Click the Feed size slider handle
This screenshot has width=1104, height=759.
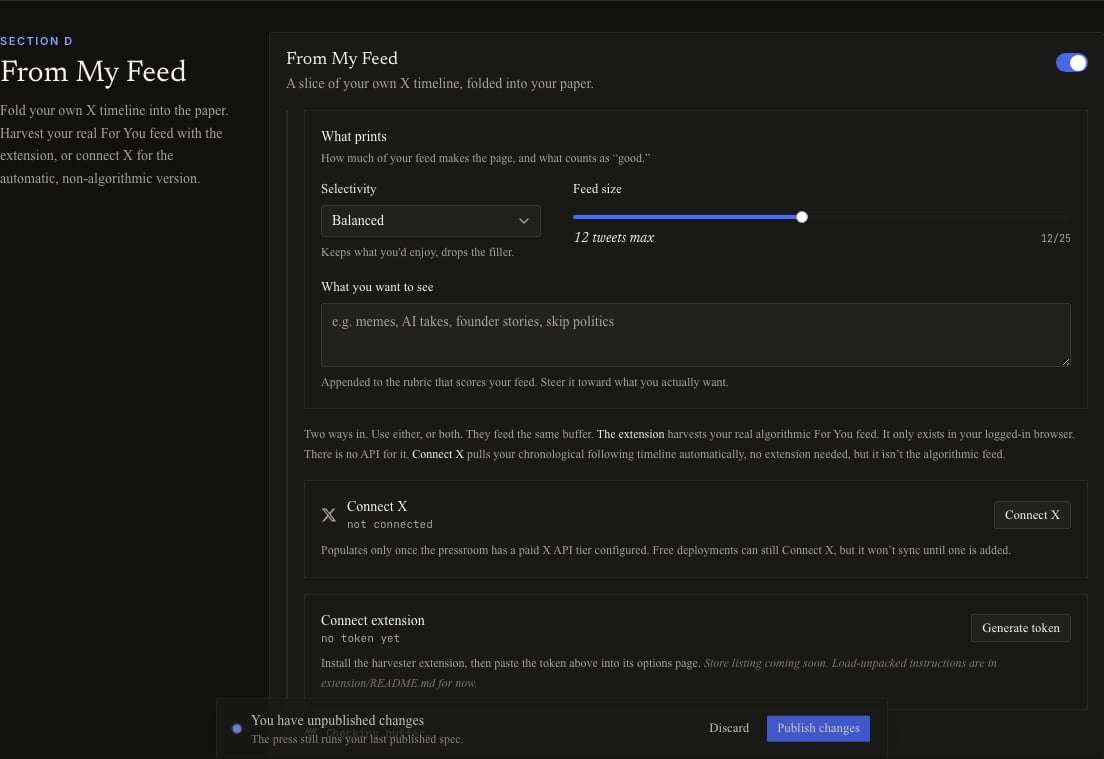tap(801, 217)
